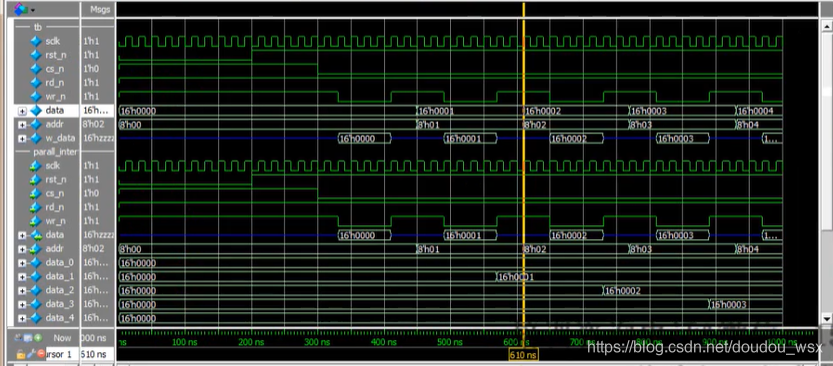The height and width of the screenshot is (366, 833).
Task: Click the yellow 610 ns cursor flag
Action: point(524,354)
